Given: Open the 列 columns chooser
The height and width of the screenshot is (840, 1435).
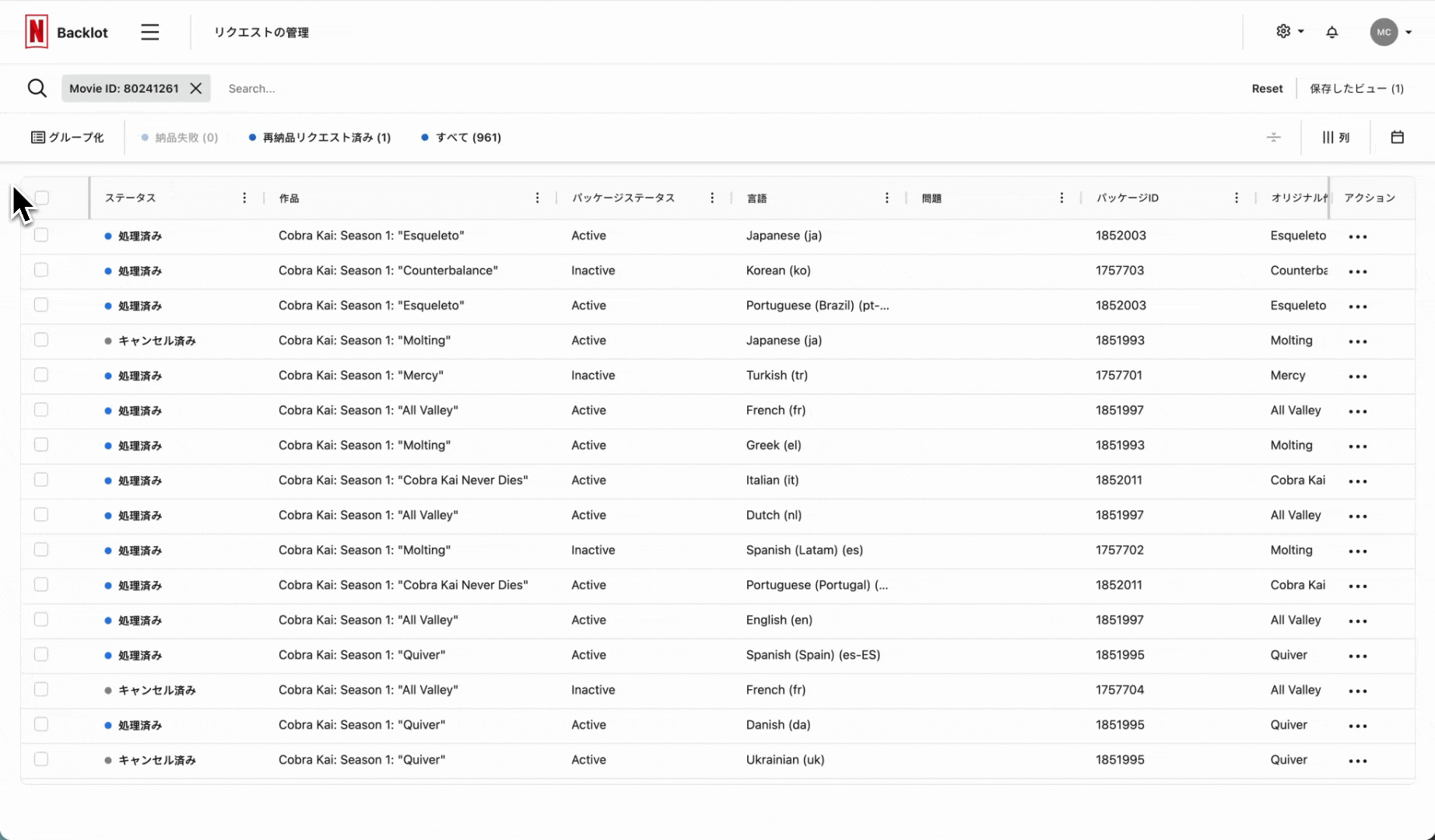Looking at the screenshot, I should 1335,138.
